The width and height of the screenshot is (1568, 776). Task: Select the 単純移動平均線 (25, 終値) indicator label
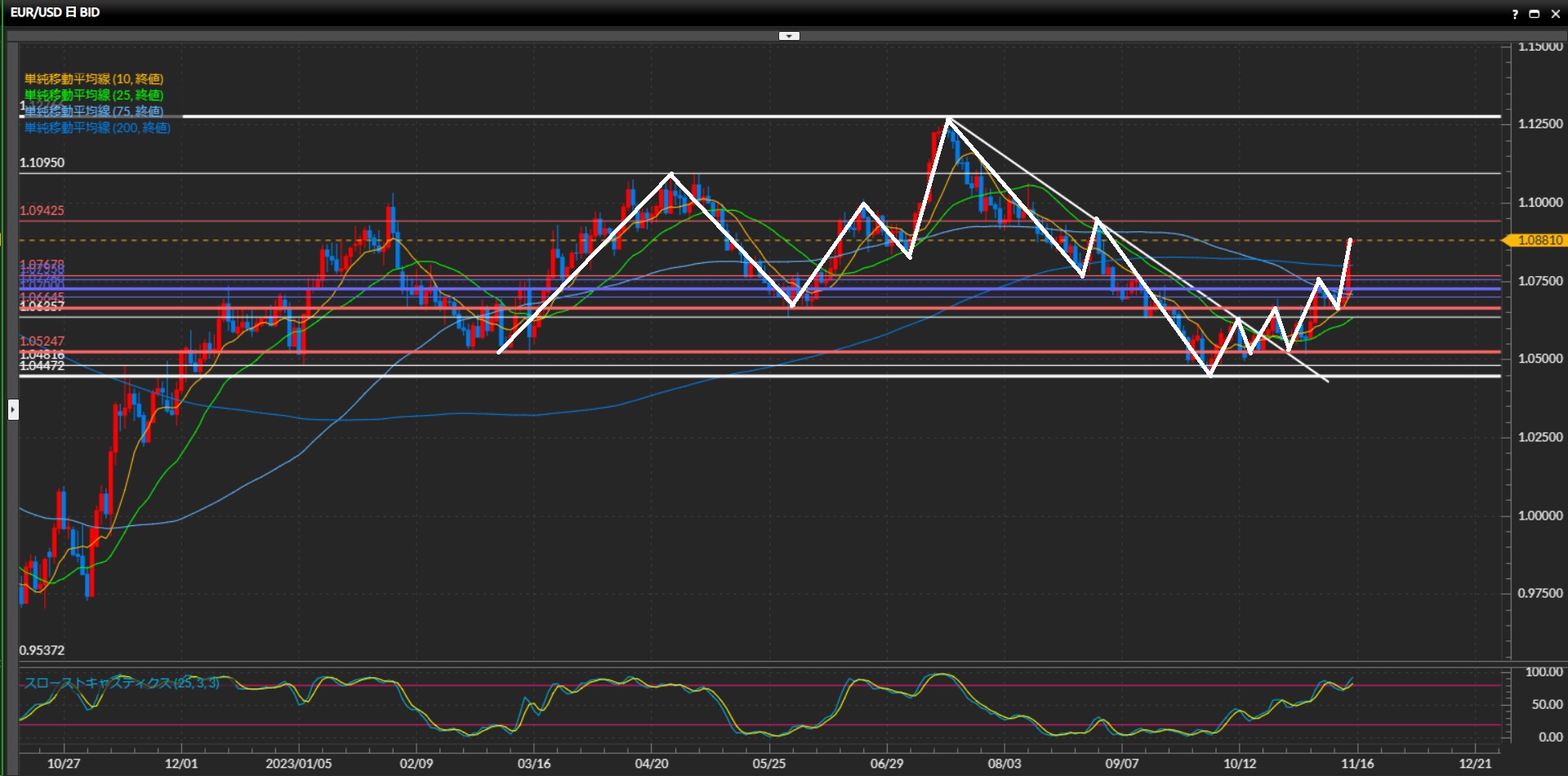coord(94,96)
